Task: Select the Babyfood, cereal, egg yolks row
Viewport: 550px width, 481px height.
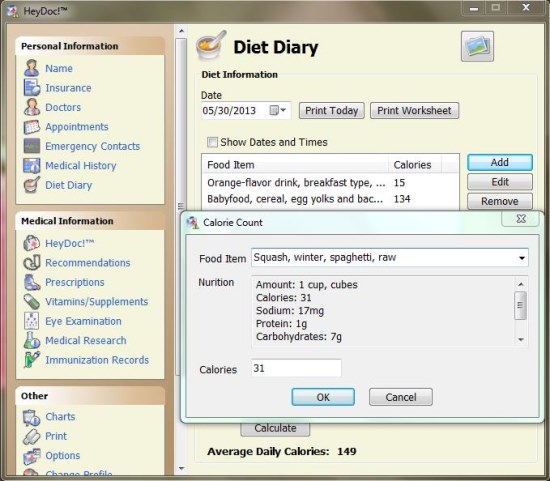Action: 330,199
